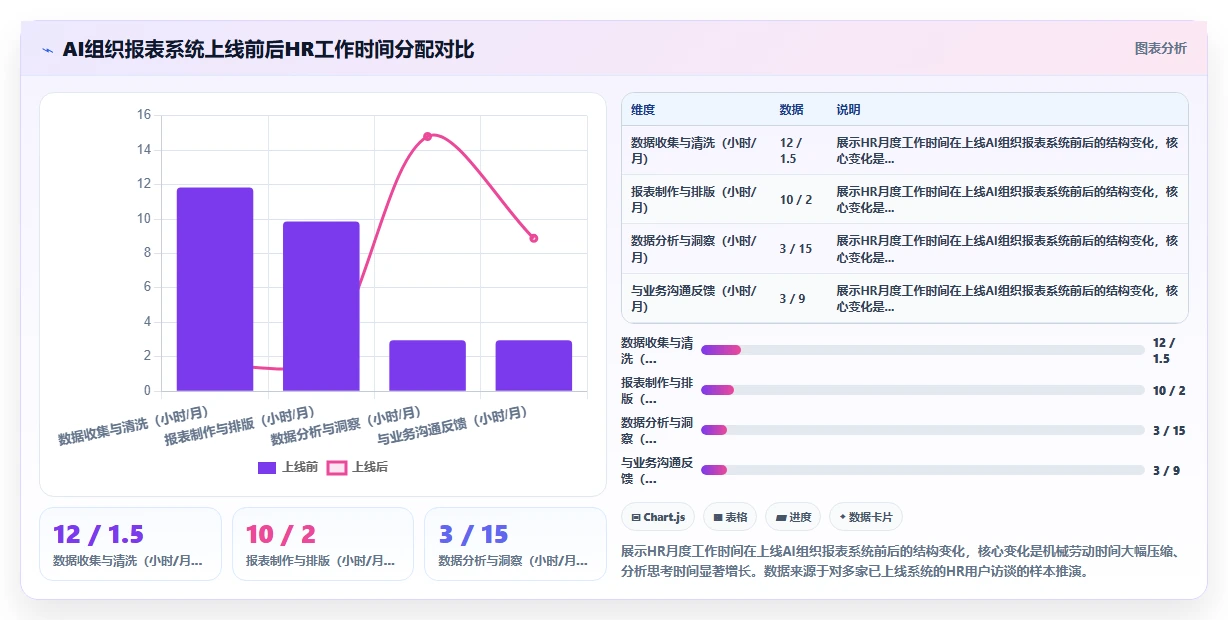Click the icon inside the Chart.js chip

point(636,517)
